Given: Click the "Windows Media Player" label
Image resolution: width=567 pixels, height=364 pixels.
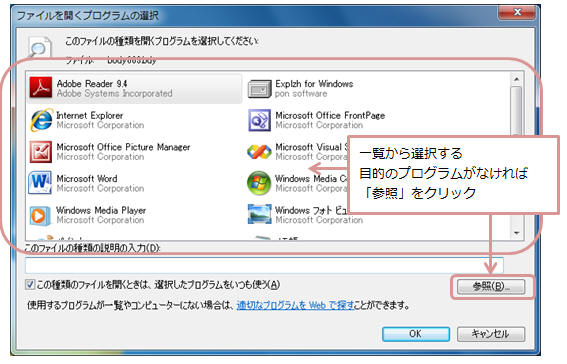Looking at the screenshot, I should pos(101,210).
